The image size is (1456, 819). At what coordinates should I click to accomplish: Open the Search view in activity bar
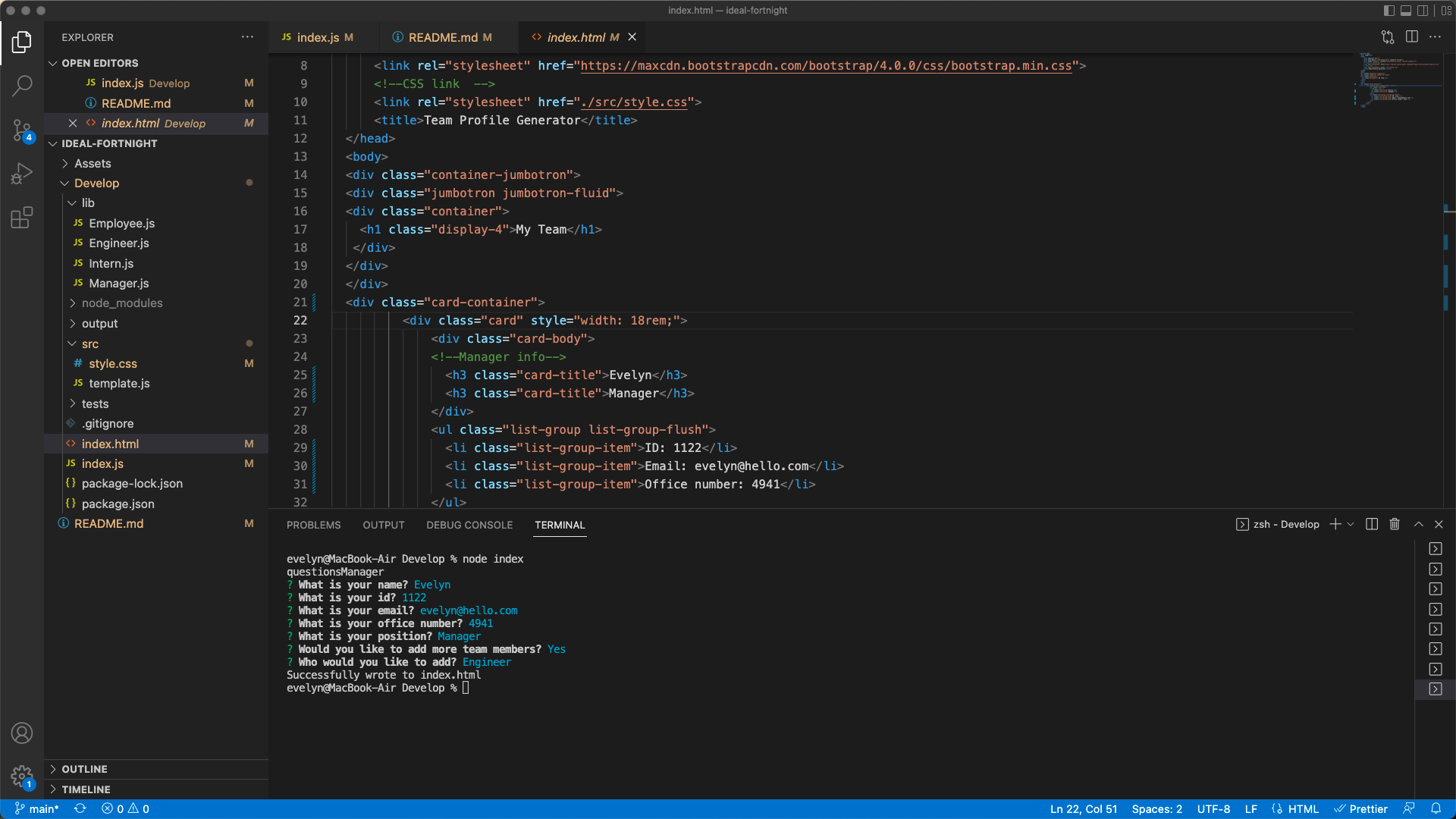click(22, 85)
